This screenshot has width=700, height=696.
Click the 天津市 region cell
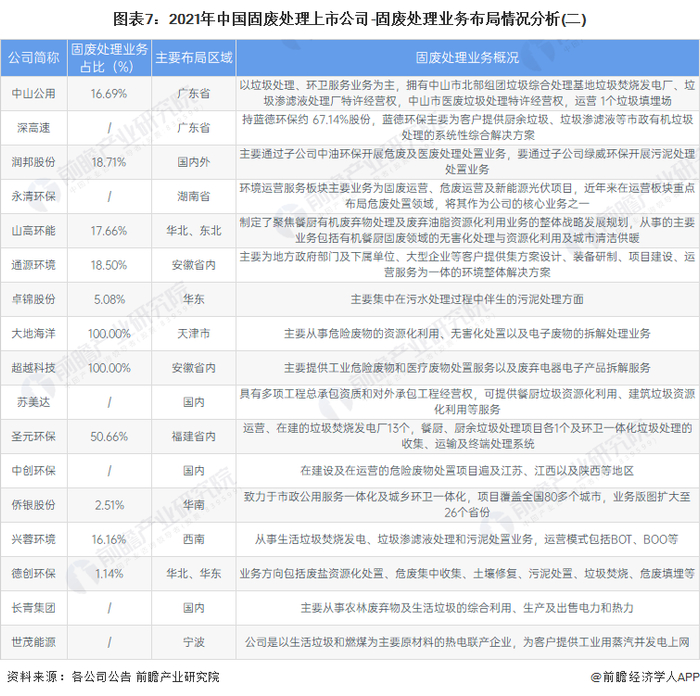pos(193,333)
